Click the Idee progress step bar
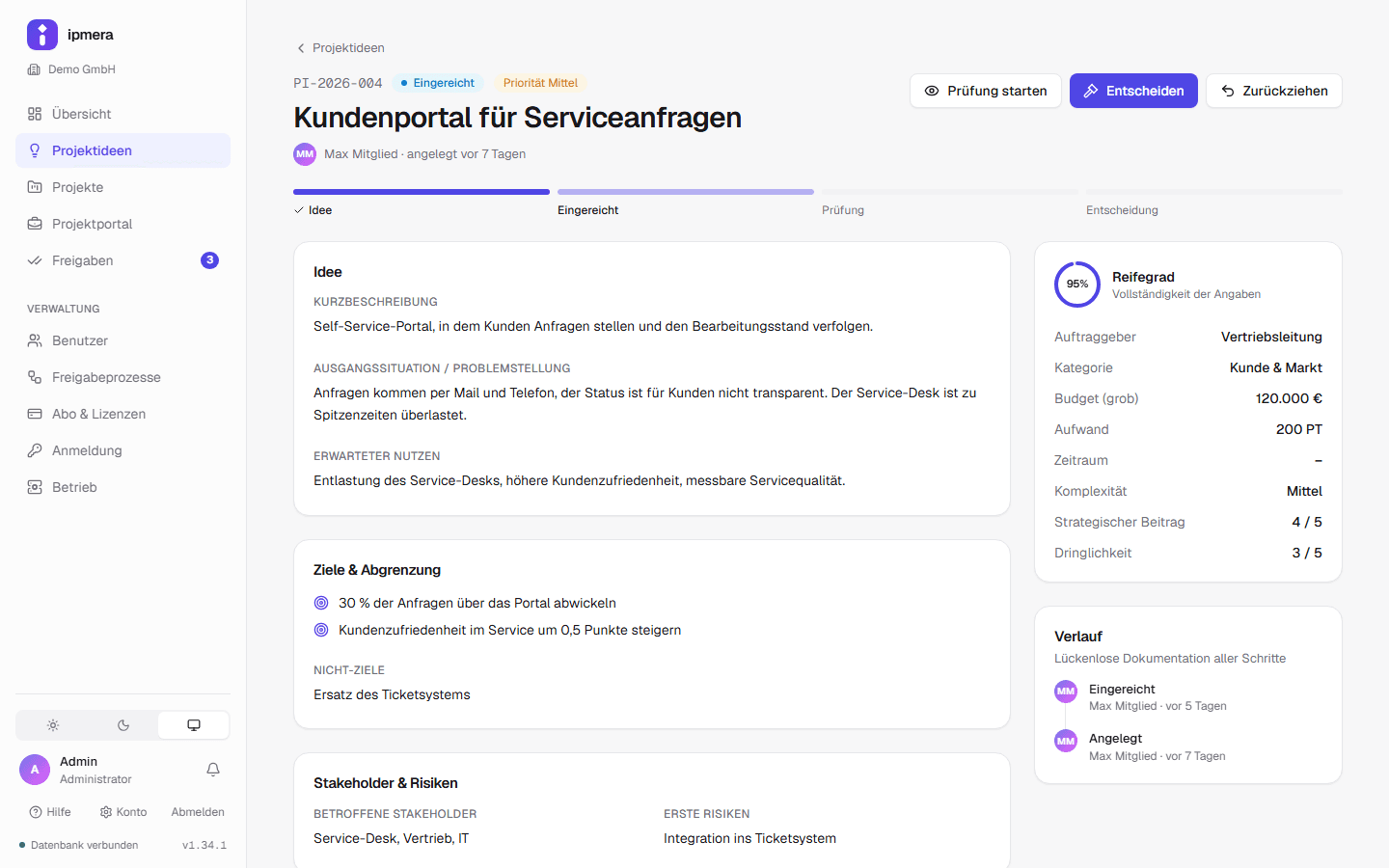The image size is (1389, 868). (x=422, y=192)
